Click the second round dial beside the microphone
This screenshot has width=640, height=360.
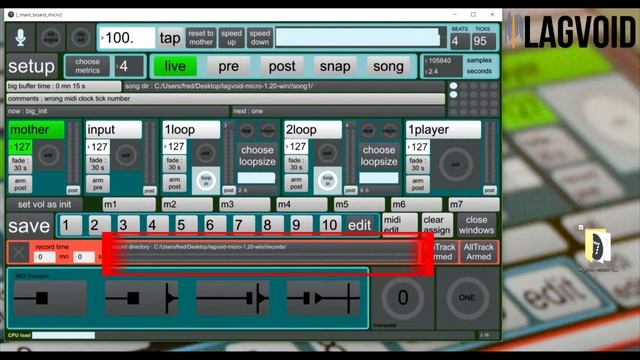click(x=81, y=38)
